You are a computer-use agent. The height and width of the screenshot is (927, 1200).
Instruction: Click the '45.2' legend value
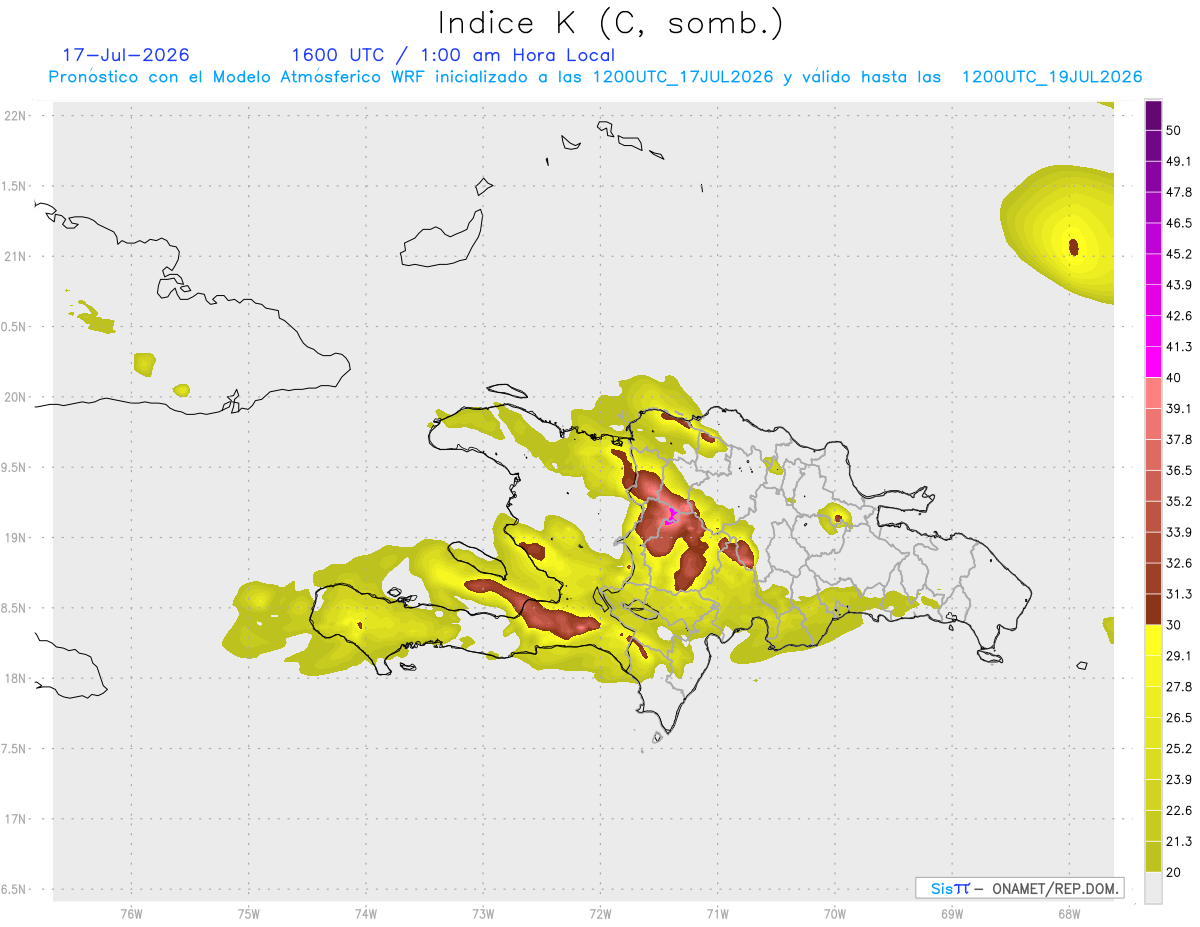(1179, 254)
